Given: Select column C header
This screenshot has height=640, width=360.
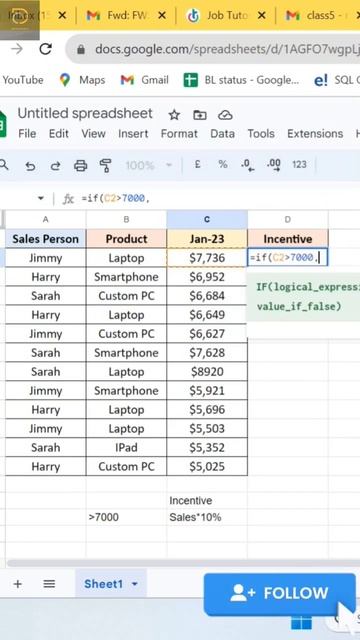Looking at the screenshot, I should (x=207, y=220).
